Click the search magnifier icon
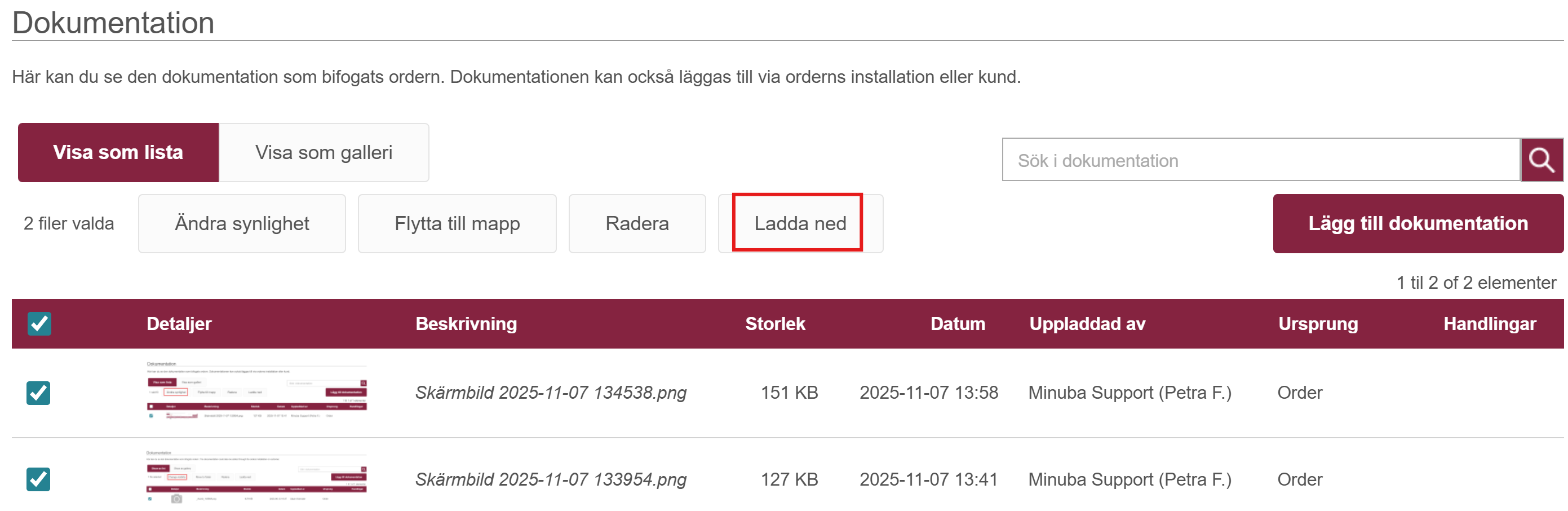Screen dimensions: 1568x511 click(x=1540, y=160)
